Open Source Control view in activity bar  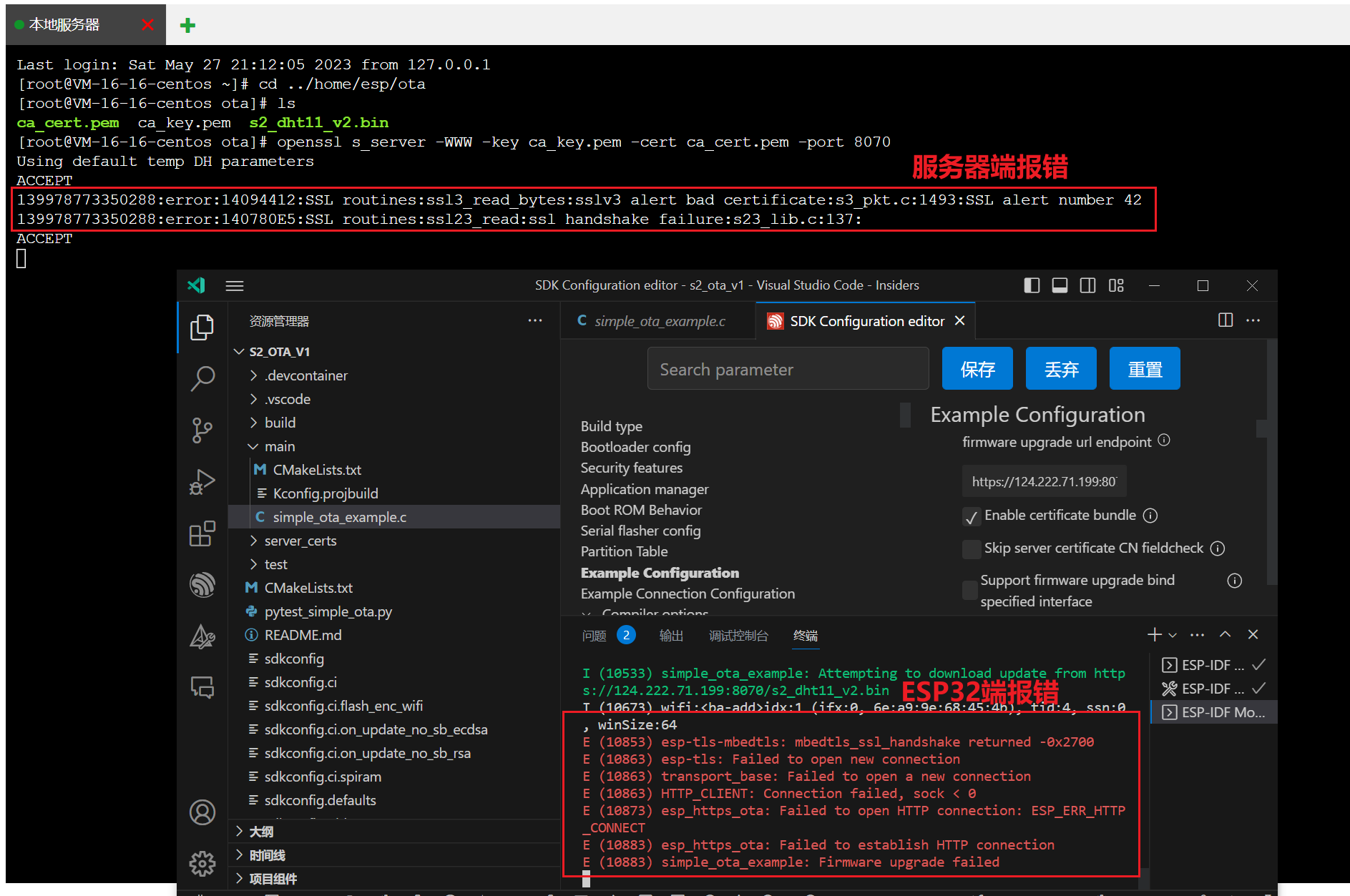pyautogui.click(x=202, y=430)
